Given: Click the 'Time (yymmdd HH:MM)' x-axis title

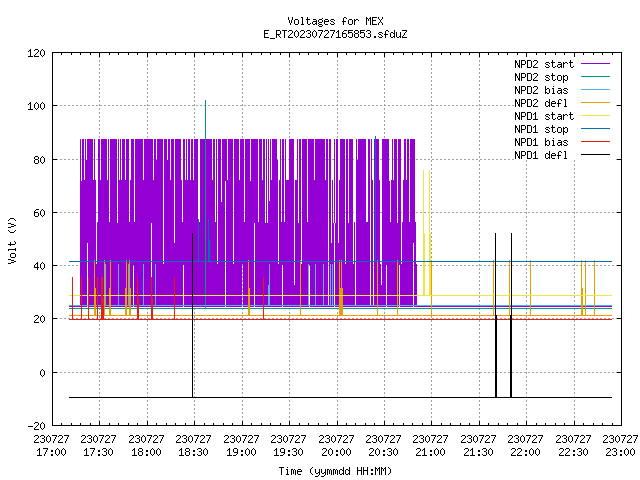Looking at the screenshot, I should click(335, 471).
